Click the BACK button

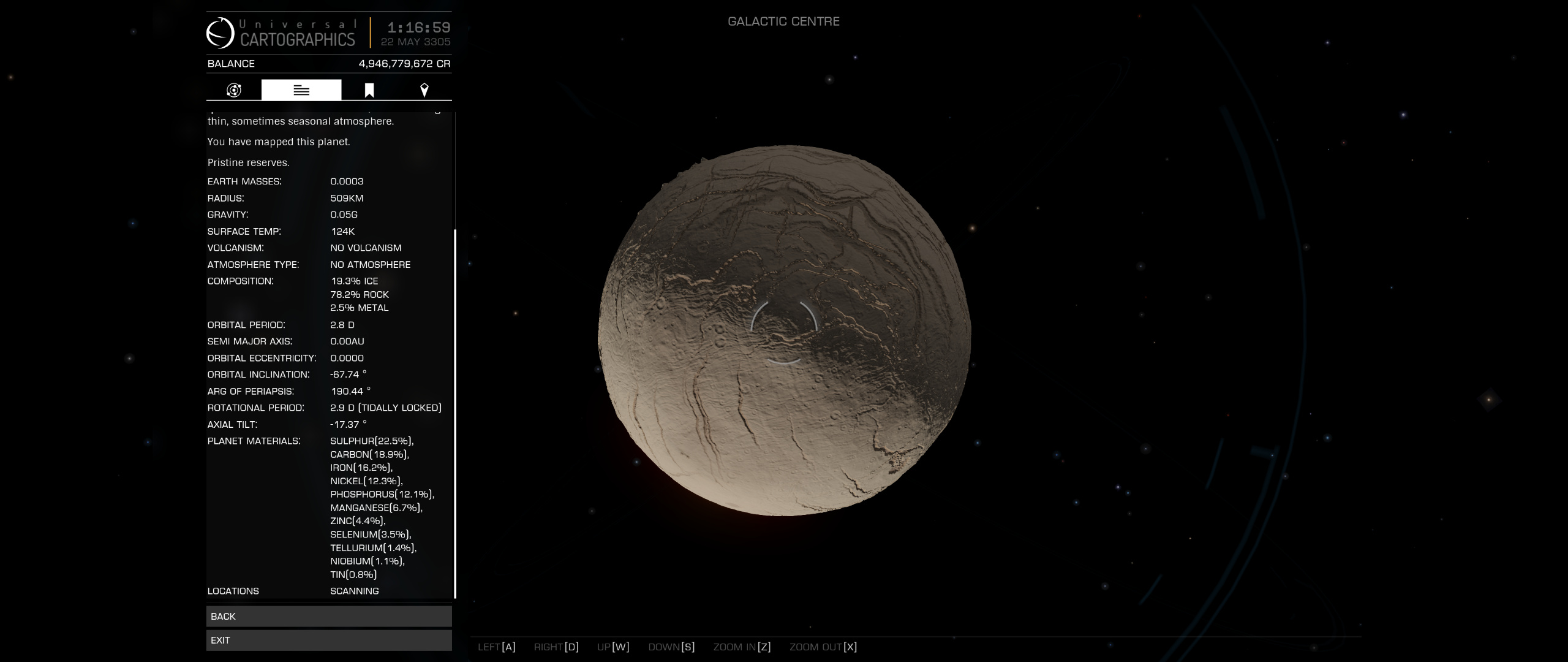pyautogui.click(x=329, y=616)
